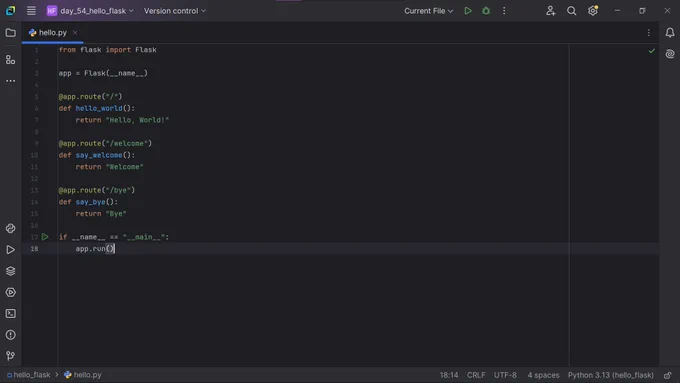Debug the current file
This screenshot has width=680, height=383.
tap(486, 11)
